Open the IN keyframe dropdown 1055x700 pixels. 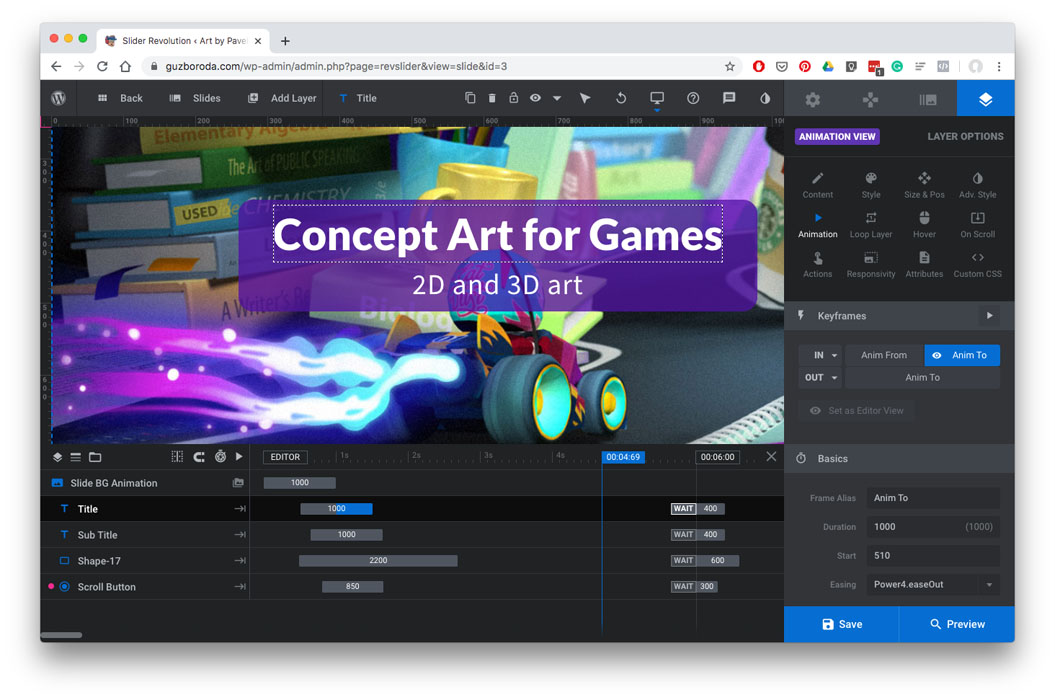(x=821, y=355)
